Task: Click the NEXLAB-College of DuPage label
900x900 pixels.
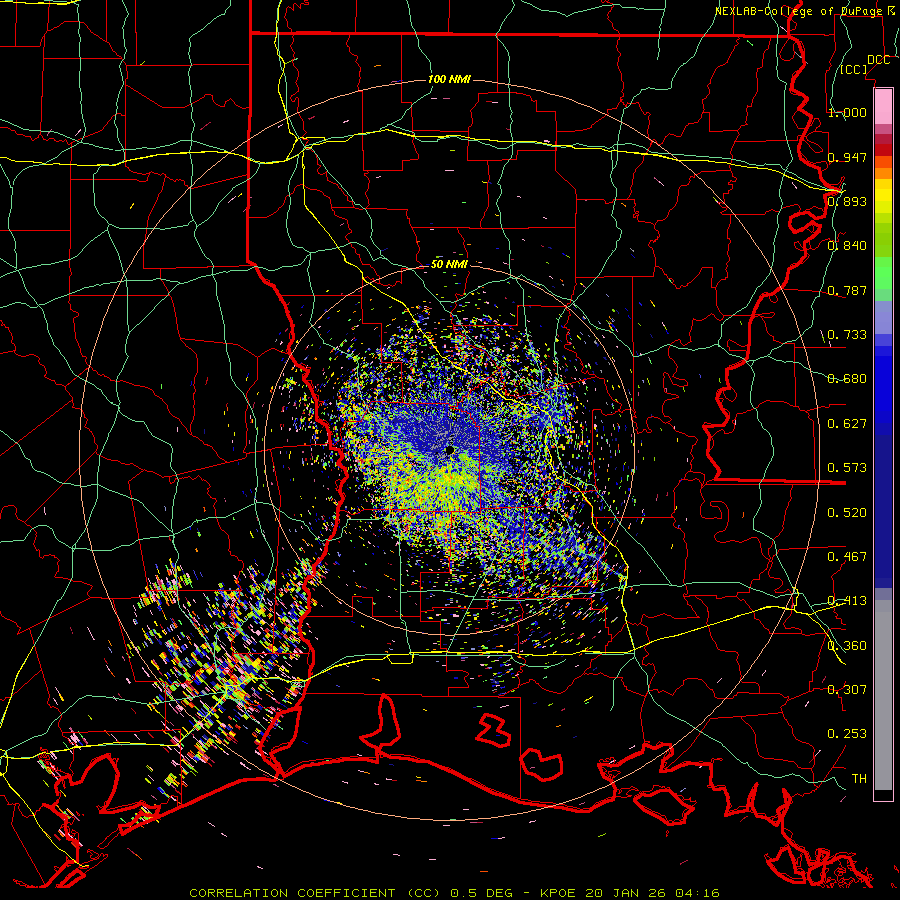Action: coord(798,11)
